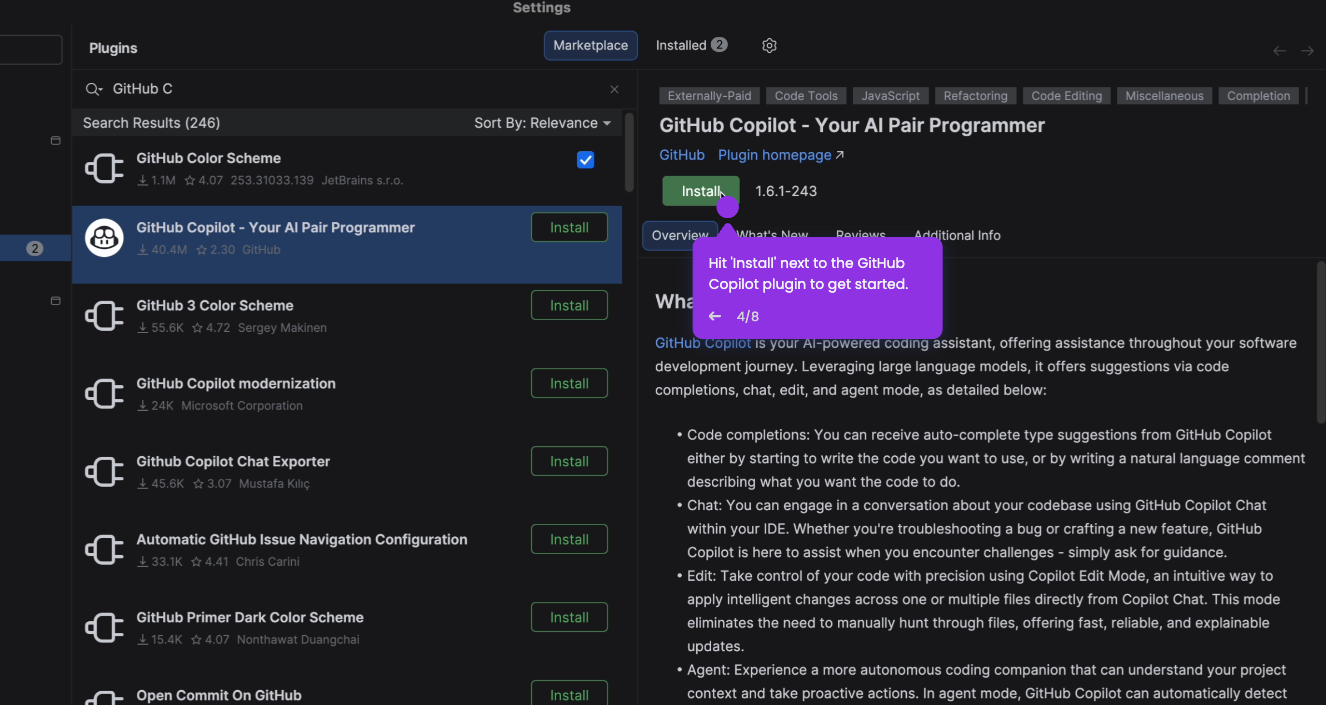Click Automatic GitHub Issue Navigation plugin icon
This screenshot has height=705, width=1326.
(x=104, y=550)
